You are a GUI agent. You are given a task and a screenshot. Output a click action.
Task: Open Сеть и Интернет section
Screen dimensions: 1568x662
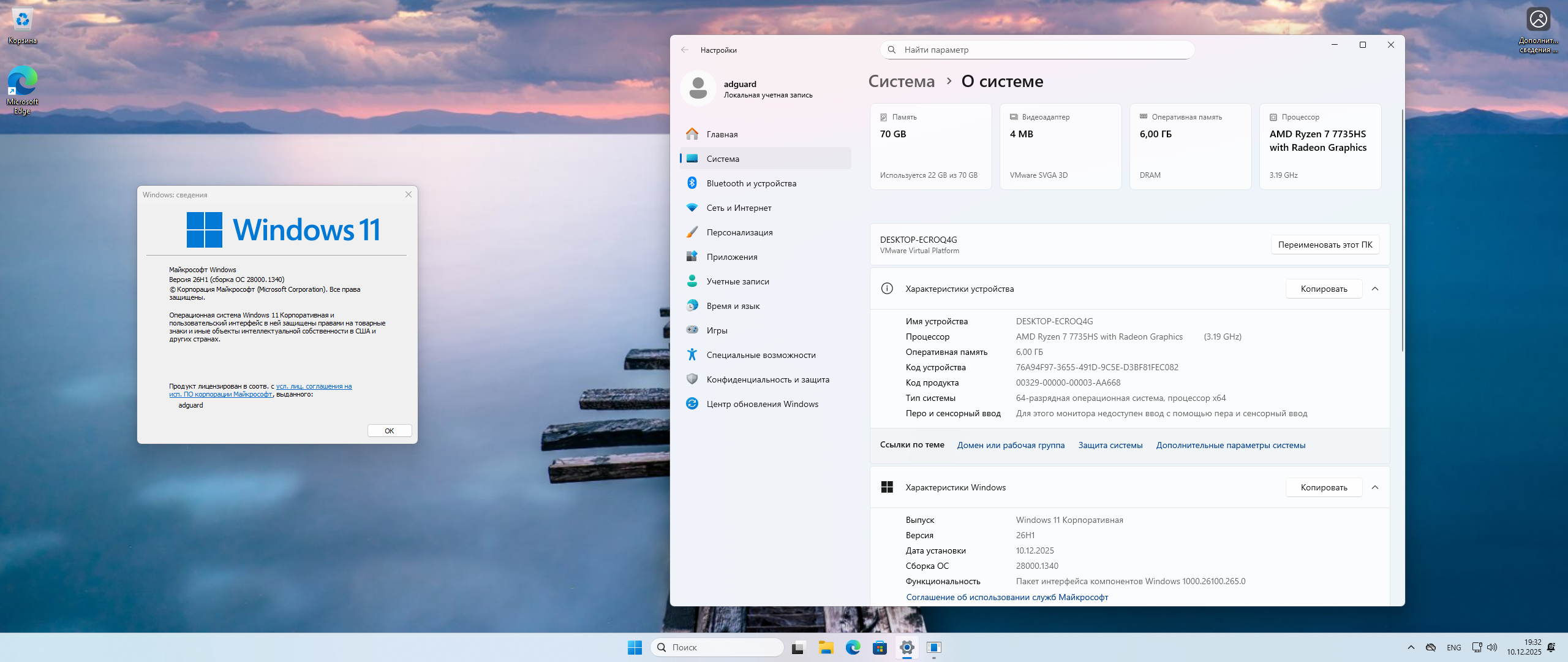tap(739, 208)
